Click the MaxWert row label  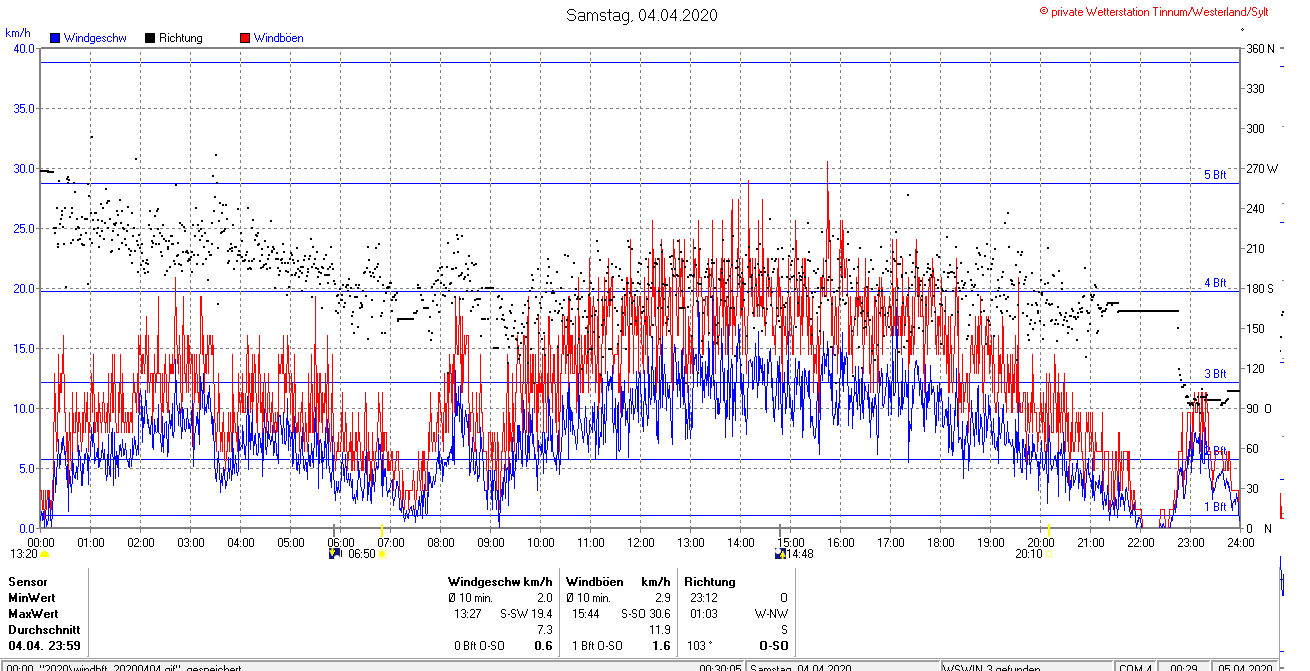32,613
